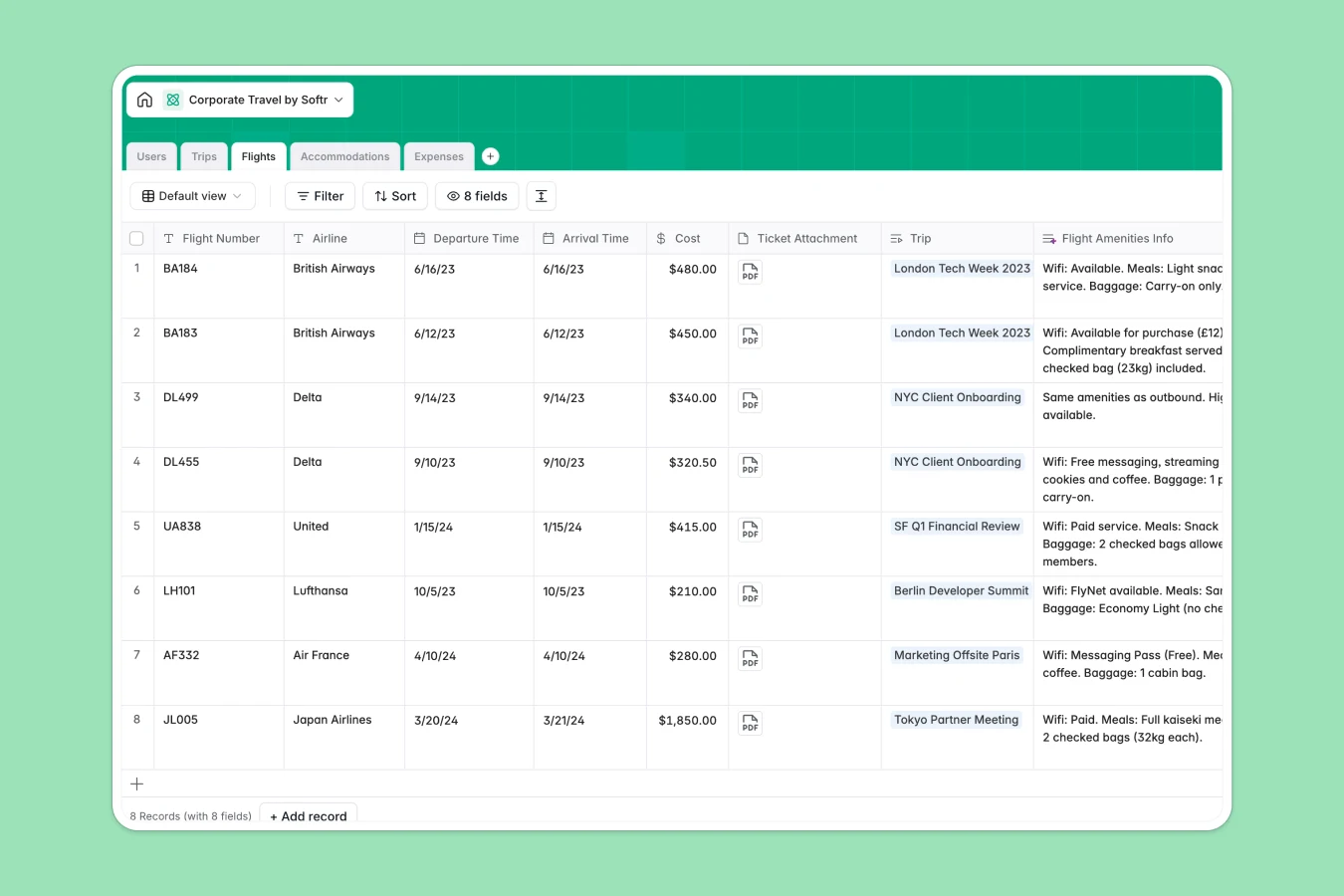Screen dimensions: 1344x896
Task: Click the Home icon in top left
Action: click(144, 100)
